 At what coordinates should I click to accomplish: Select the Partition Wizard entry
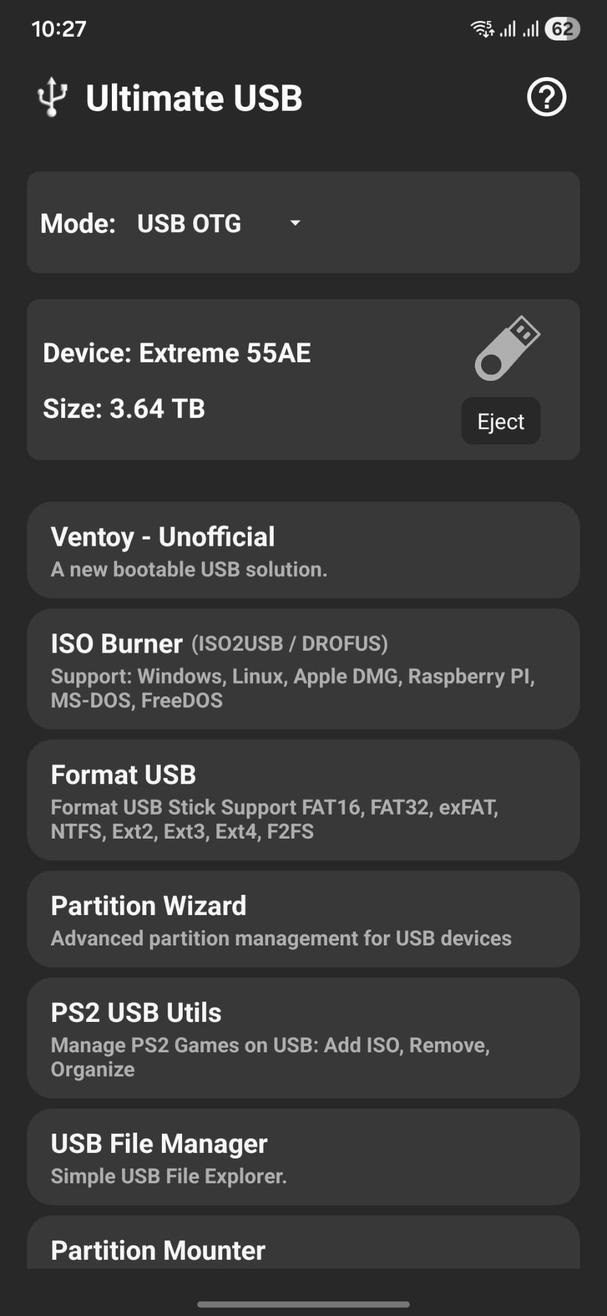coord(303,918)
